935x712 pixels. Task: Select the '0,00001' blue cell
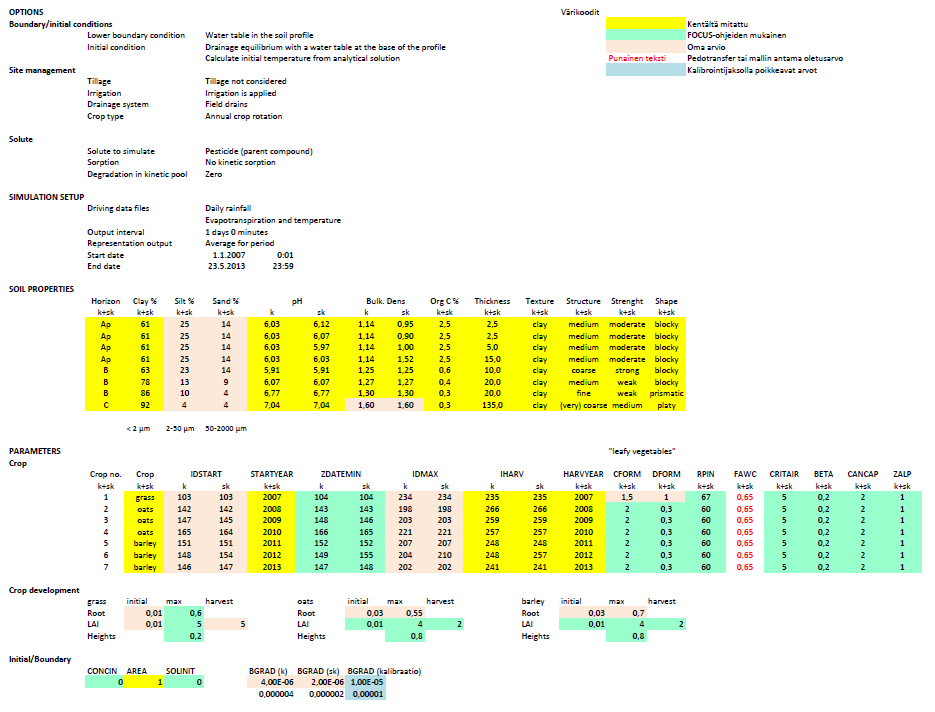pos(366,694)
